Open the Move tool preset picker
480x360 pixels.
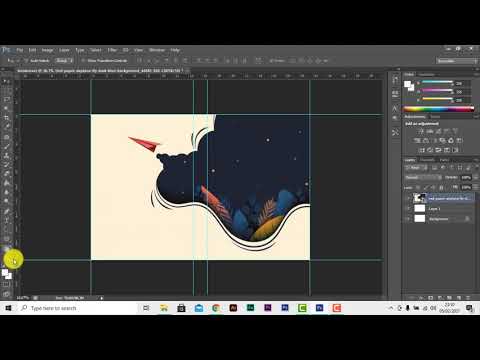(11, 61)
